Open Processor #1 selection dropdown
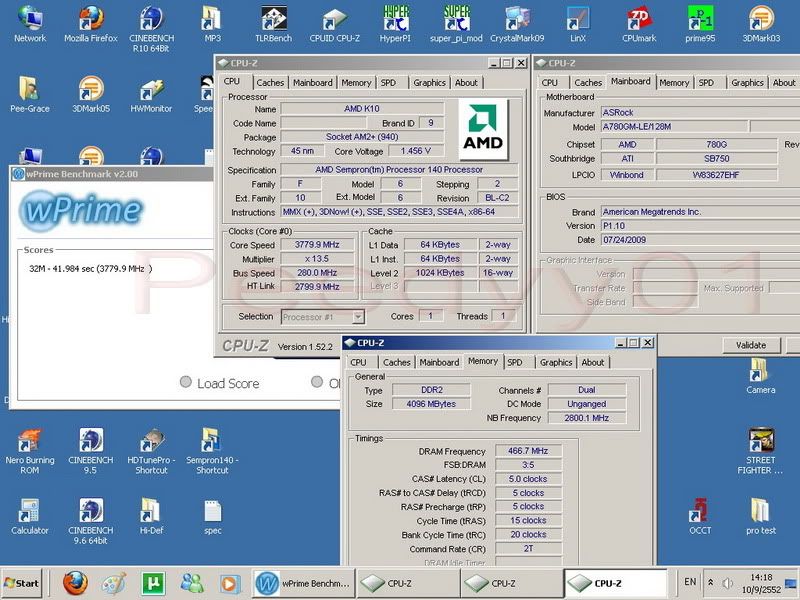This screenshot has height=600, width=800. coord(322,317)
